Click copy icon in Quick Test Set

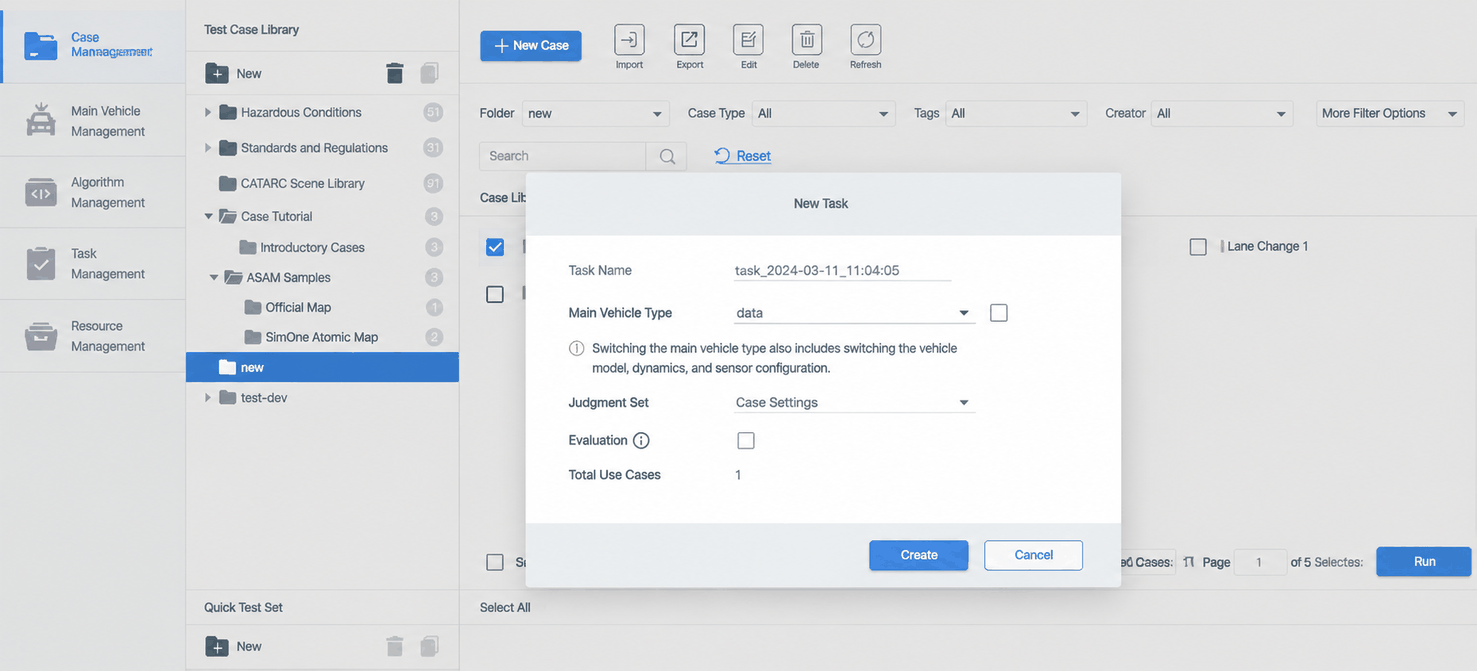(430, 647)
